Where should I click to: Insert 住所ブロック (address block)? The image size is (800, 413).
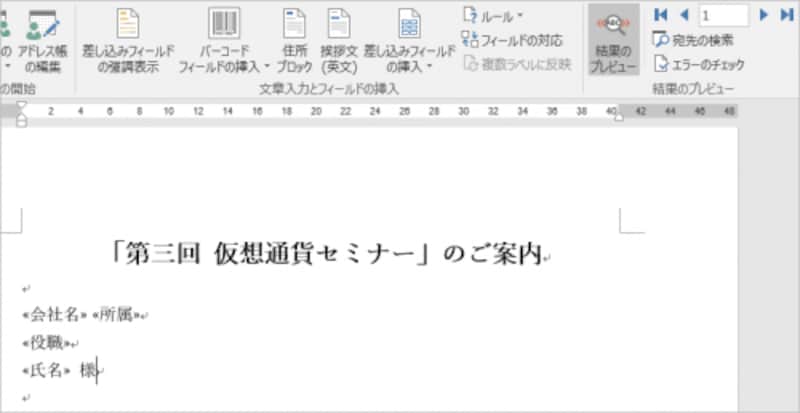[294, 41]
